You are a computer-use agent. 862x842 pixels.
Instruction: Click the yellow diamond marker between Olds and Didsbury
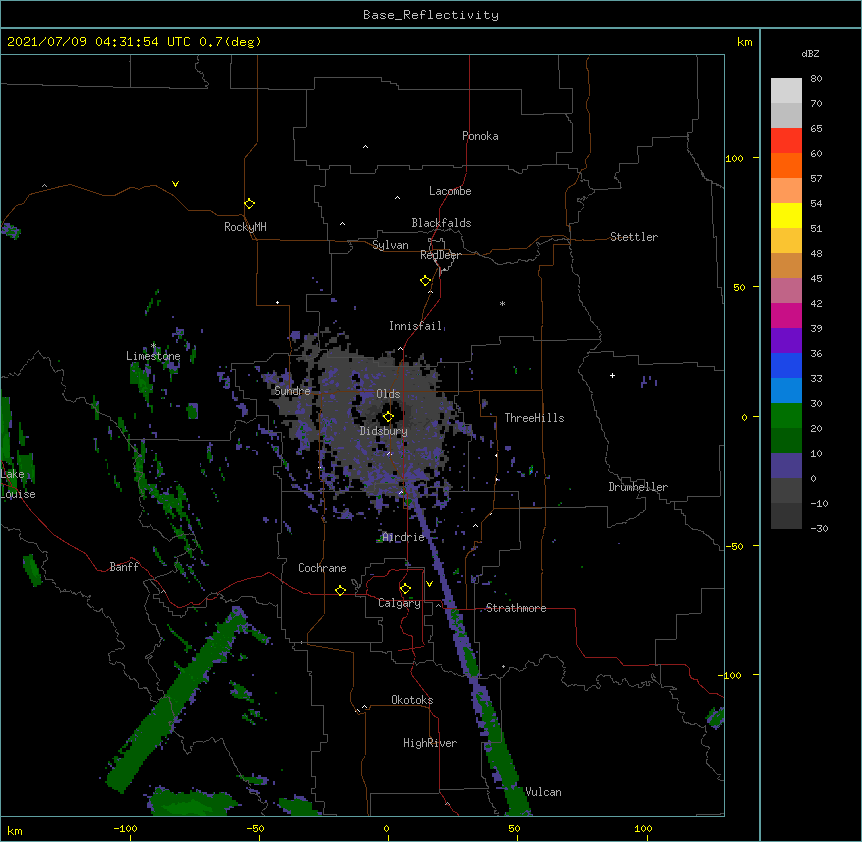click(x=388, y=417)
